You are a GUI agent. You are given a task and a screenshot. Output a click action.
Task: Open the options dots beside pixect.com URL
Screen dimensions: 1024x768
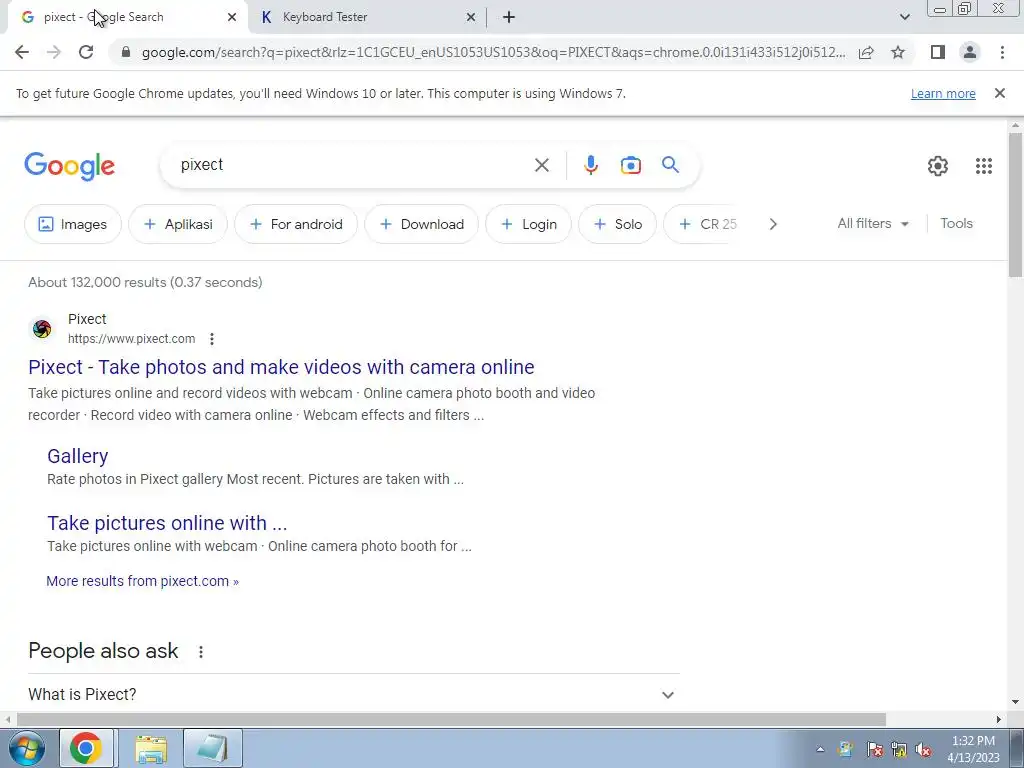pyautogui.click(x=212, y=339)
